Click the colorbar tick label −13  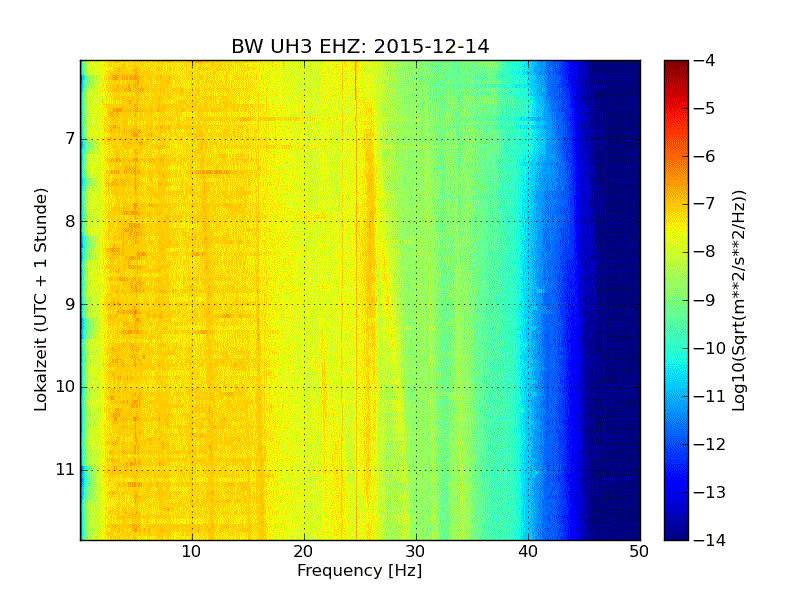[x=710, y=492]
